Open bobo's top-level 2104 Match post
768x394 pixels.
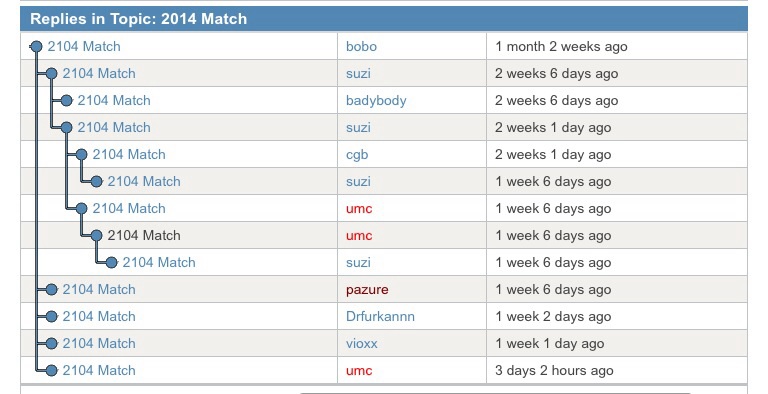(x=84, y=47)
